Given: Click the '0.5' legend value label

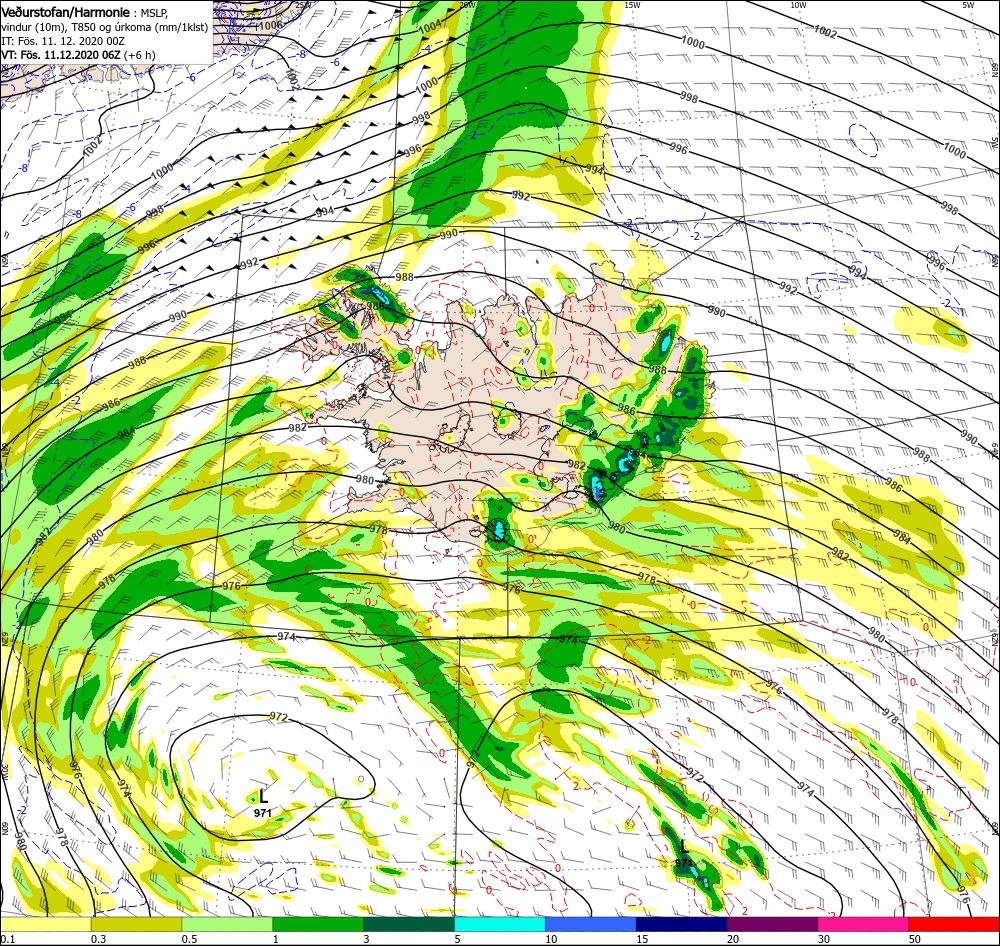Looking at the screenshot, I should point(189,939).
